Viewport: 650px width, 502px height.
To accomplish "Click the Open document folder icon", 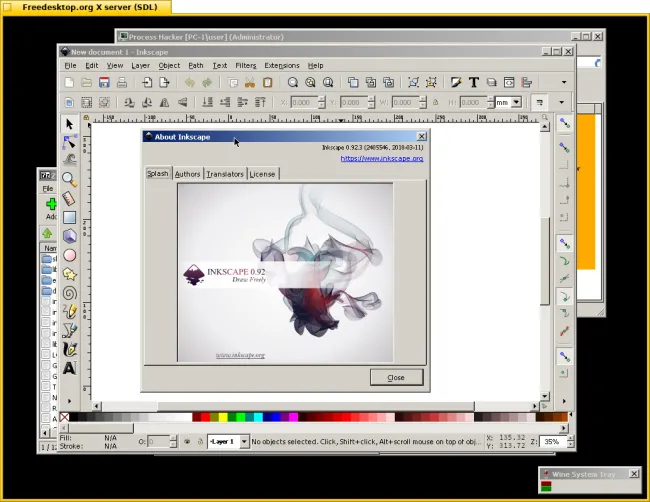I will coord(86,82).
